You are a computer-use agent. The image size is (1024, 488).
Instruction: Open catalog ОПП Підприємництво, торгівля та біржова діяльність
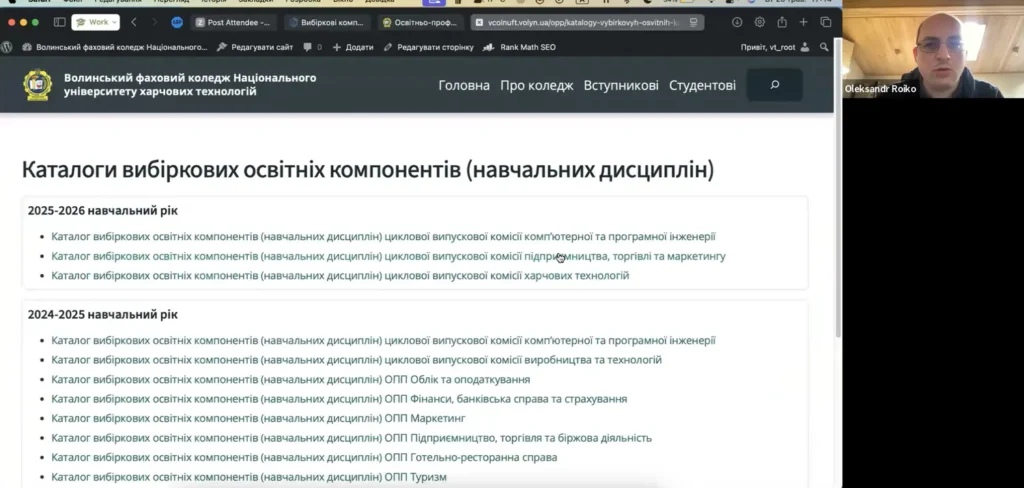351,438
